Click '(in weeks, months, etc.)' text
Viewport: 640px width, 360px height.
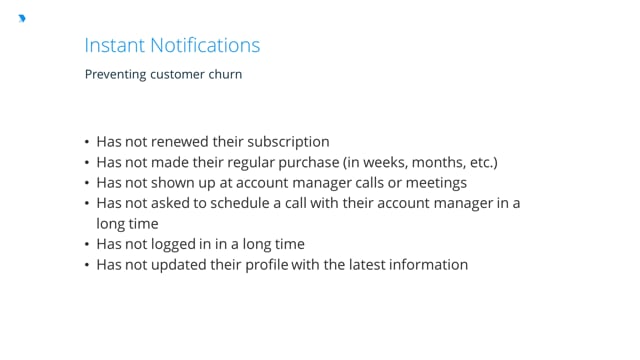[420, 162]
